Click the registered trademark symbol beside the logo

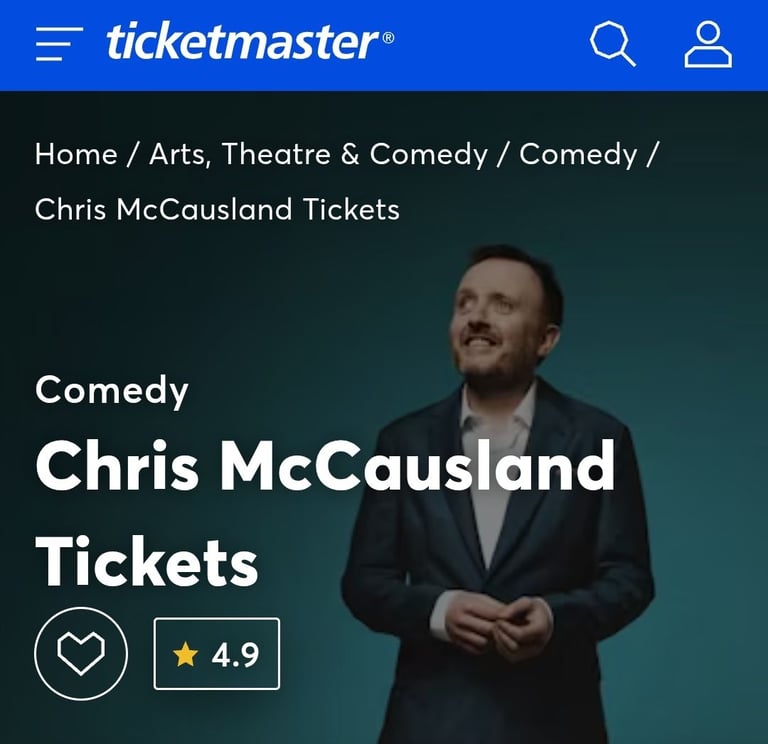tap(388, 38)
